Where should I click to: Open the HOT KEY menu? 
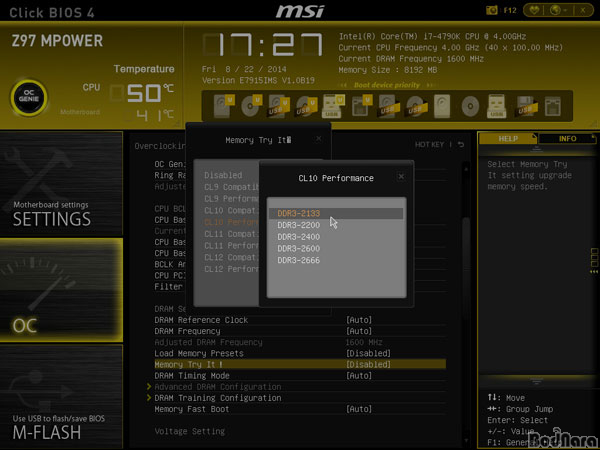pyautogui.click(x=429, y=145)
